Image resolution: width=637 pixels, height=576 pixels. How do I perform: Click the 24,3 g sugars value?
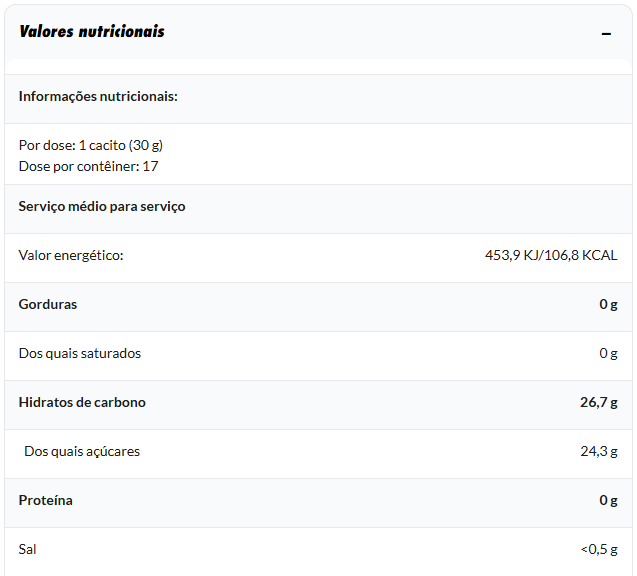coord(598,451)
